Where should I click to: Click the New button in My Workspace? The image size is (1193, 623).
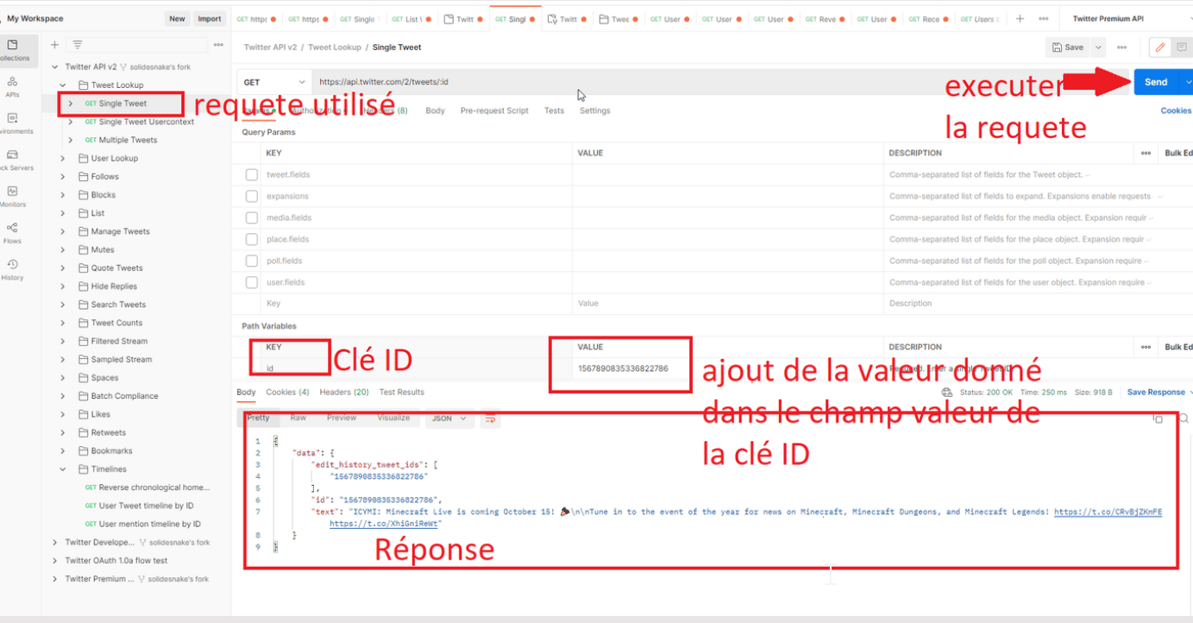177,19
